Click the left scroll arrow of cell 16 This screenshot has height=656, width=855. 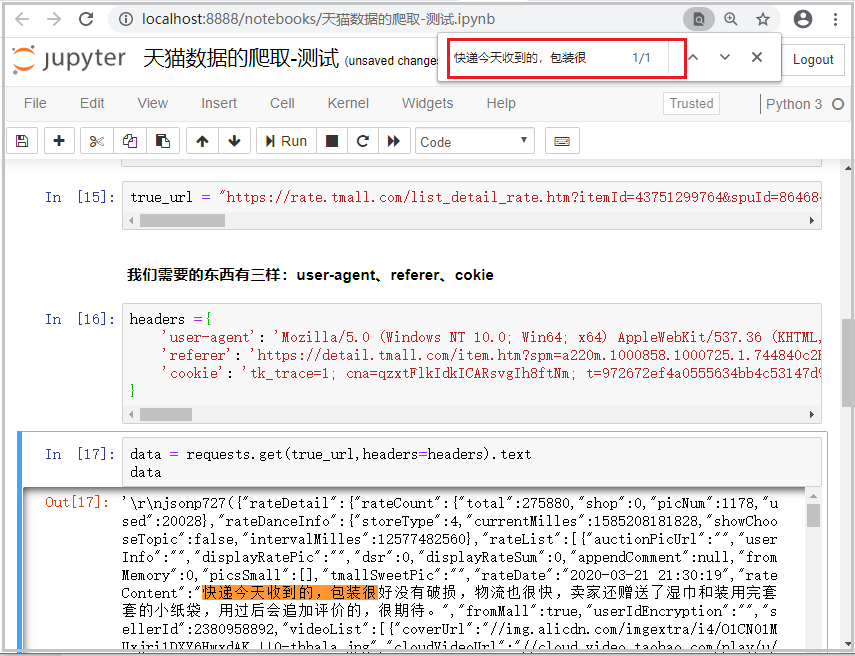(131, 414)
